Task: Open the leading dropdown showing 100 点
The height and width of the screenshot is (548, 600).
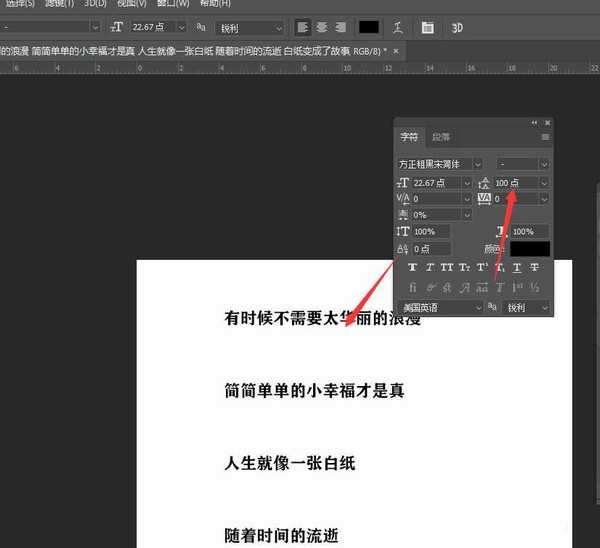Action: click(544, 183)
